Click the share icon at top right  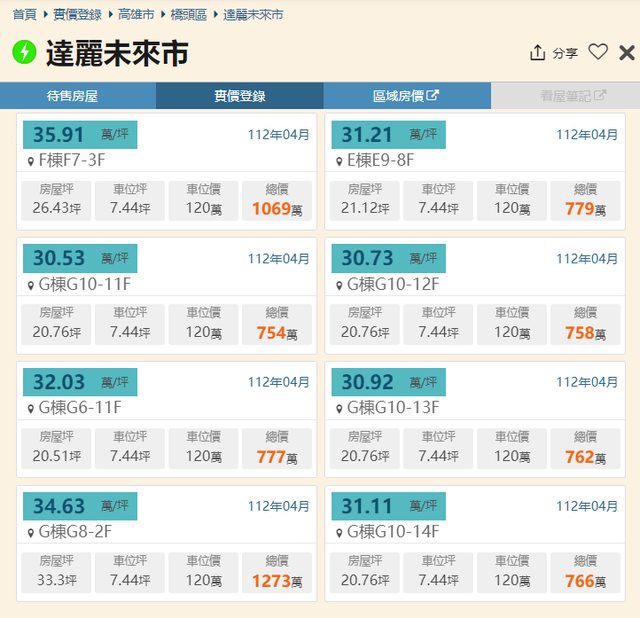click(538, 53)
